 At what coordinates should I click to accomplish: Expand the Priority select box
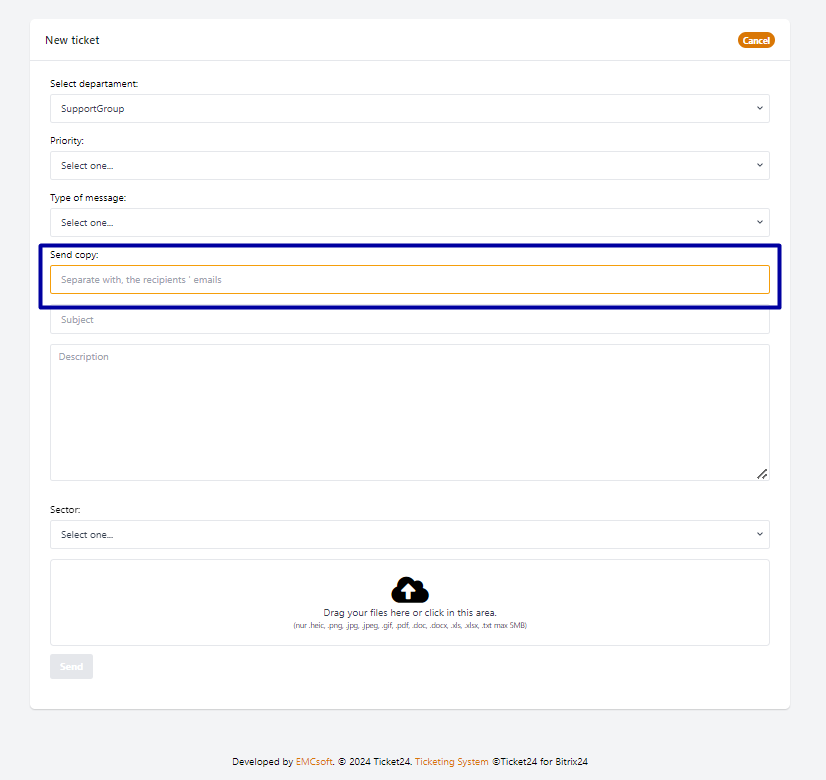tap(400, 165)
